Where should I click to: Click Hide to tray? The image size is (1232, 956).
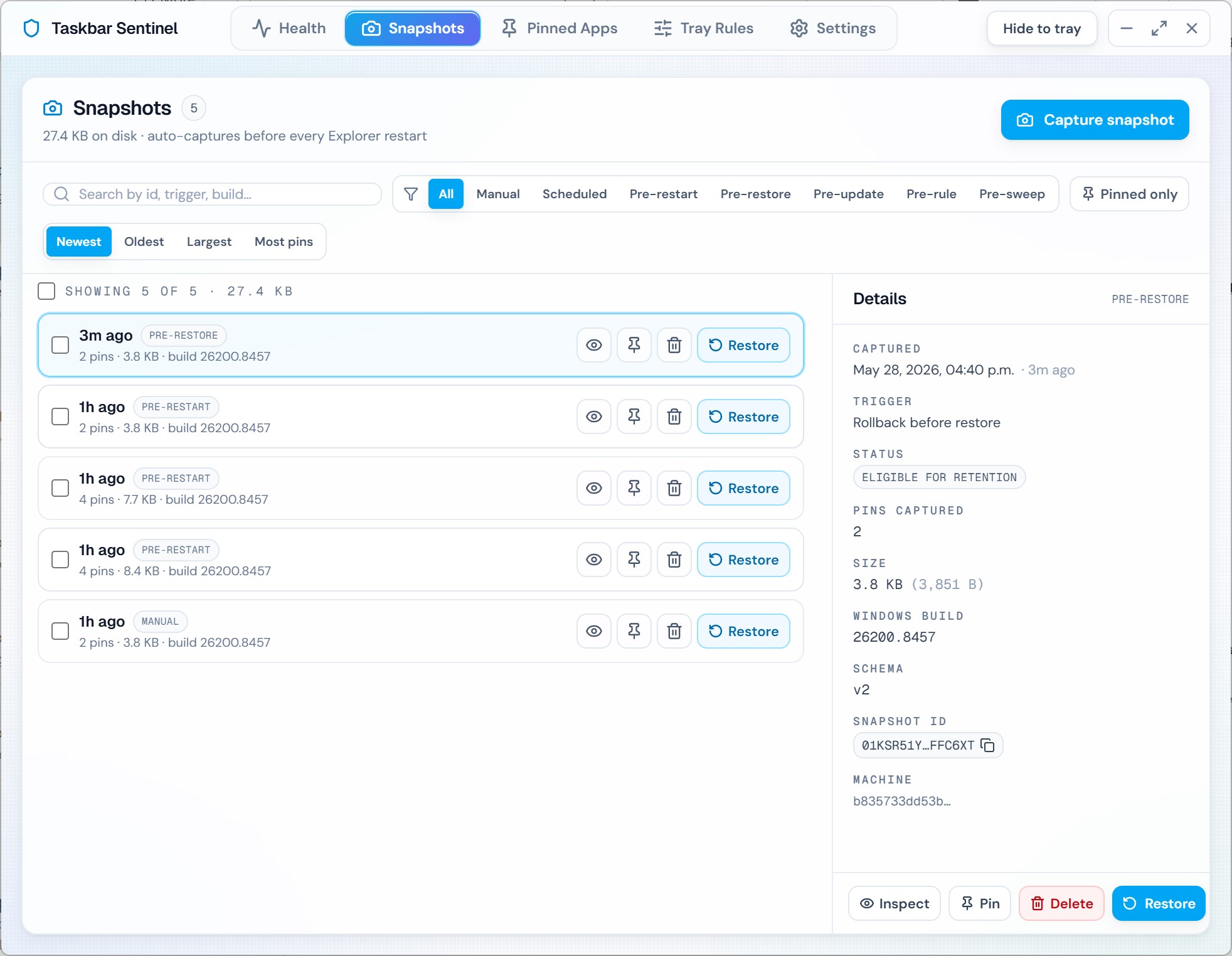tap(1042, 28)
